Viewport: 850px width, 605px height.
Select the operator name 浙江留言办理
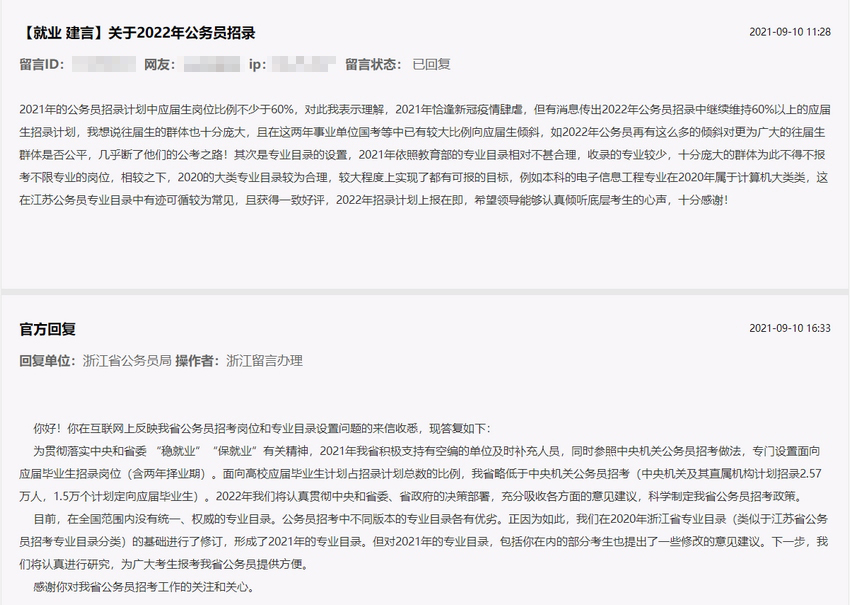click(264, 360)
